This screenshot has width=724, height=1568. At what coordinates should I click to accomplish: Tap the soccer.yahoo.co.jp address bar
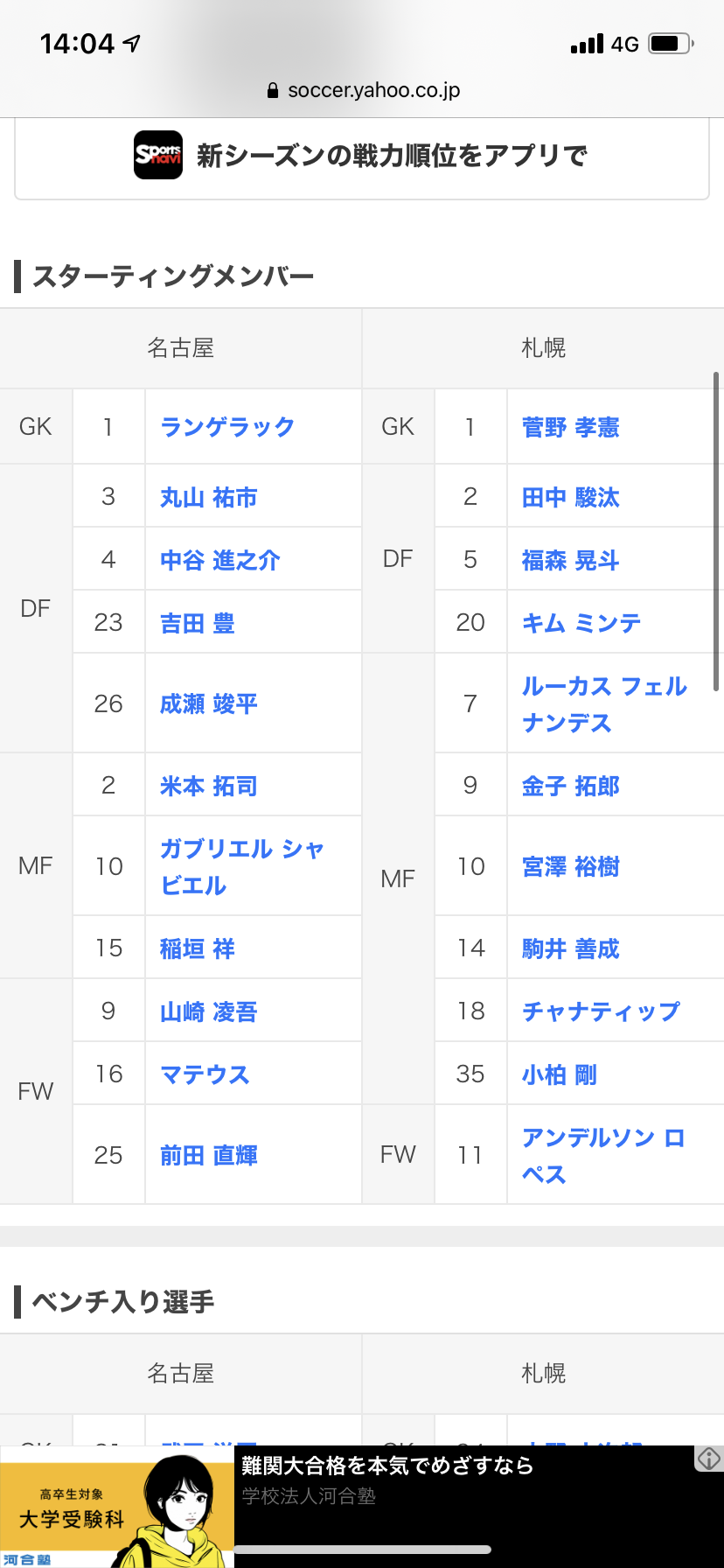tap(364, 90)
